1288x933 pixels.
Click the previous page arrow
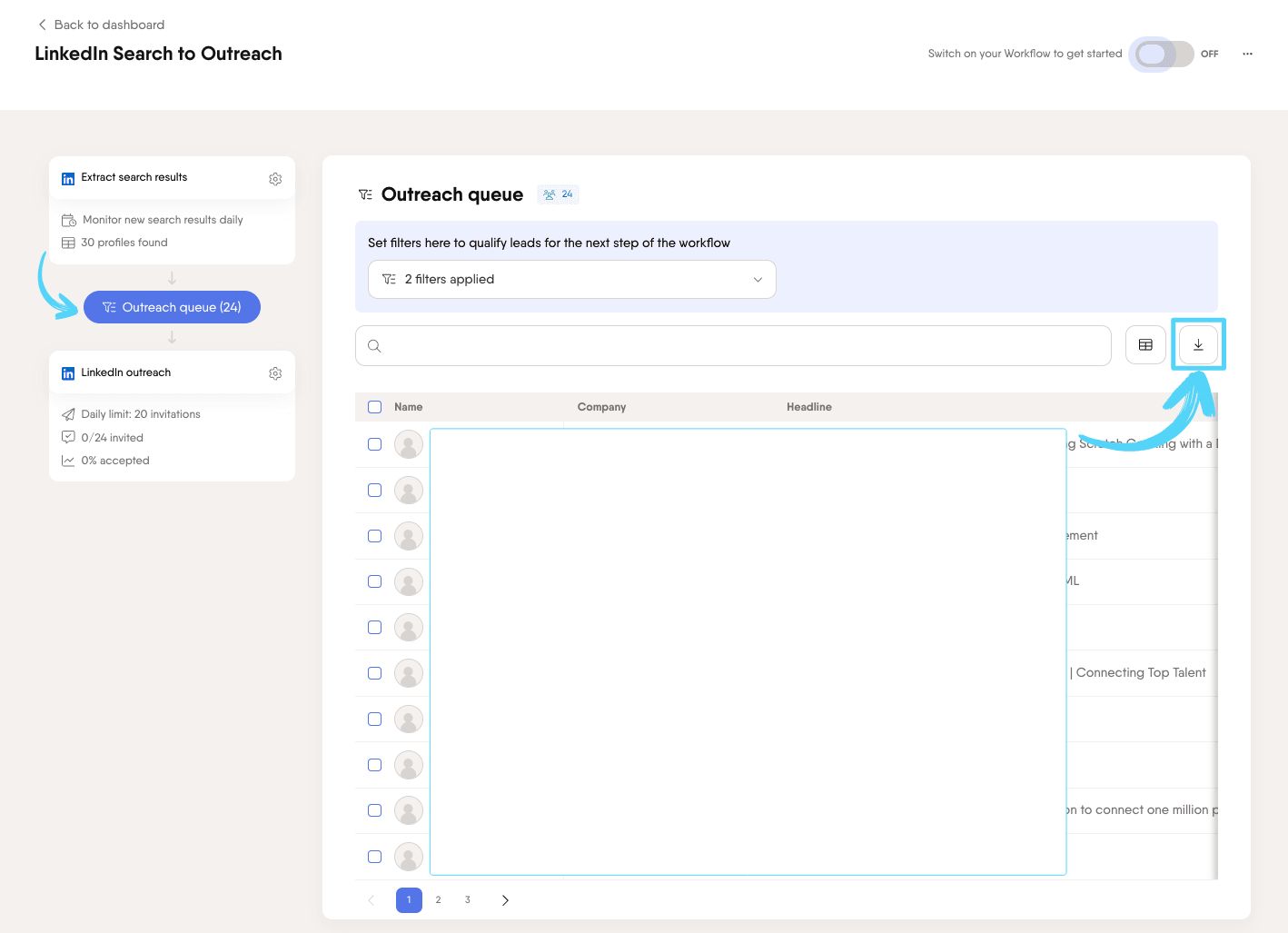coord(371,900)
